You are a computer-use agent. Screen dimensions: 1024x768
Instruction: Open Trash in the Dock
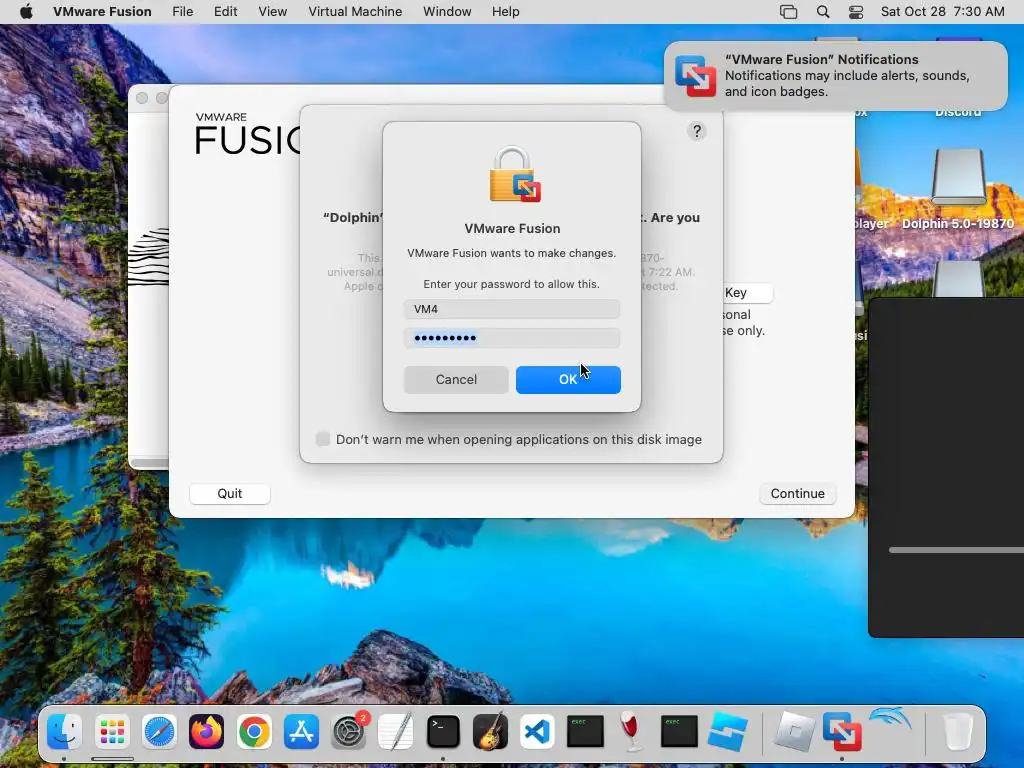click(x=957, y=731)
